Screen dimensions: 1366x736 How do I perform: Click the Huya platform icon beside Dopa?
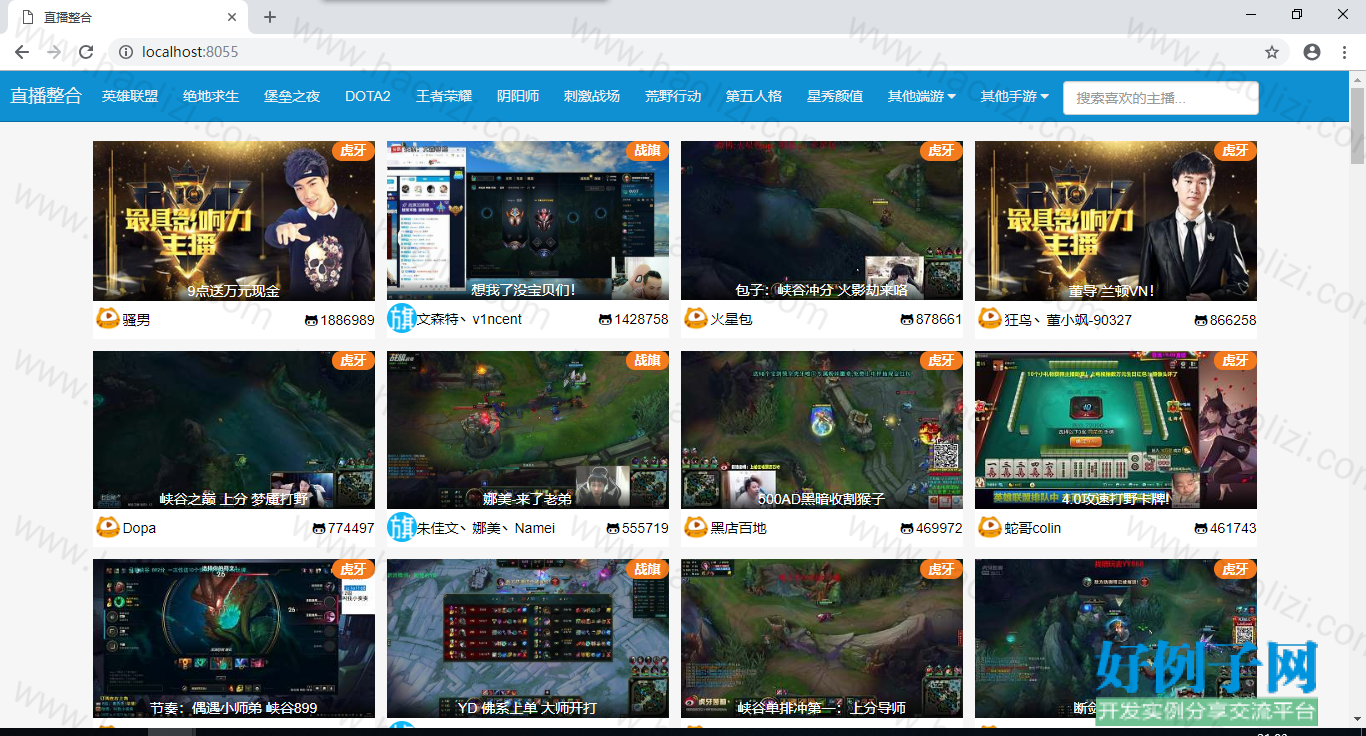point(107,527)
